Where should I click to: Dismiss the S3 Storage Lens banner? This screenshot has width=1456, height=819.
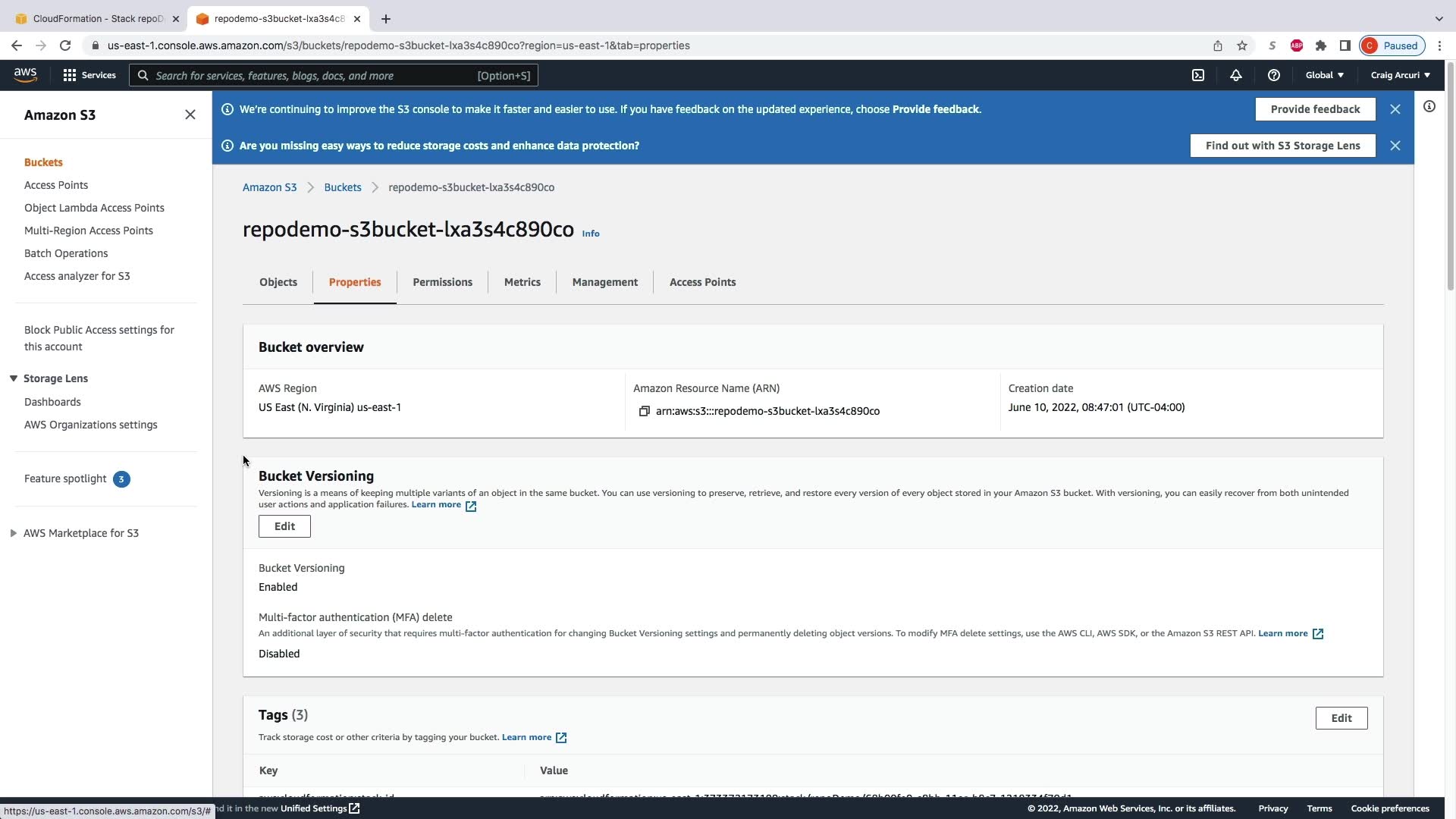[x=1395, y=146]
